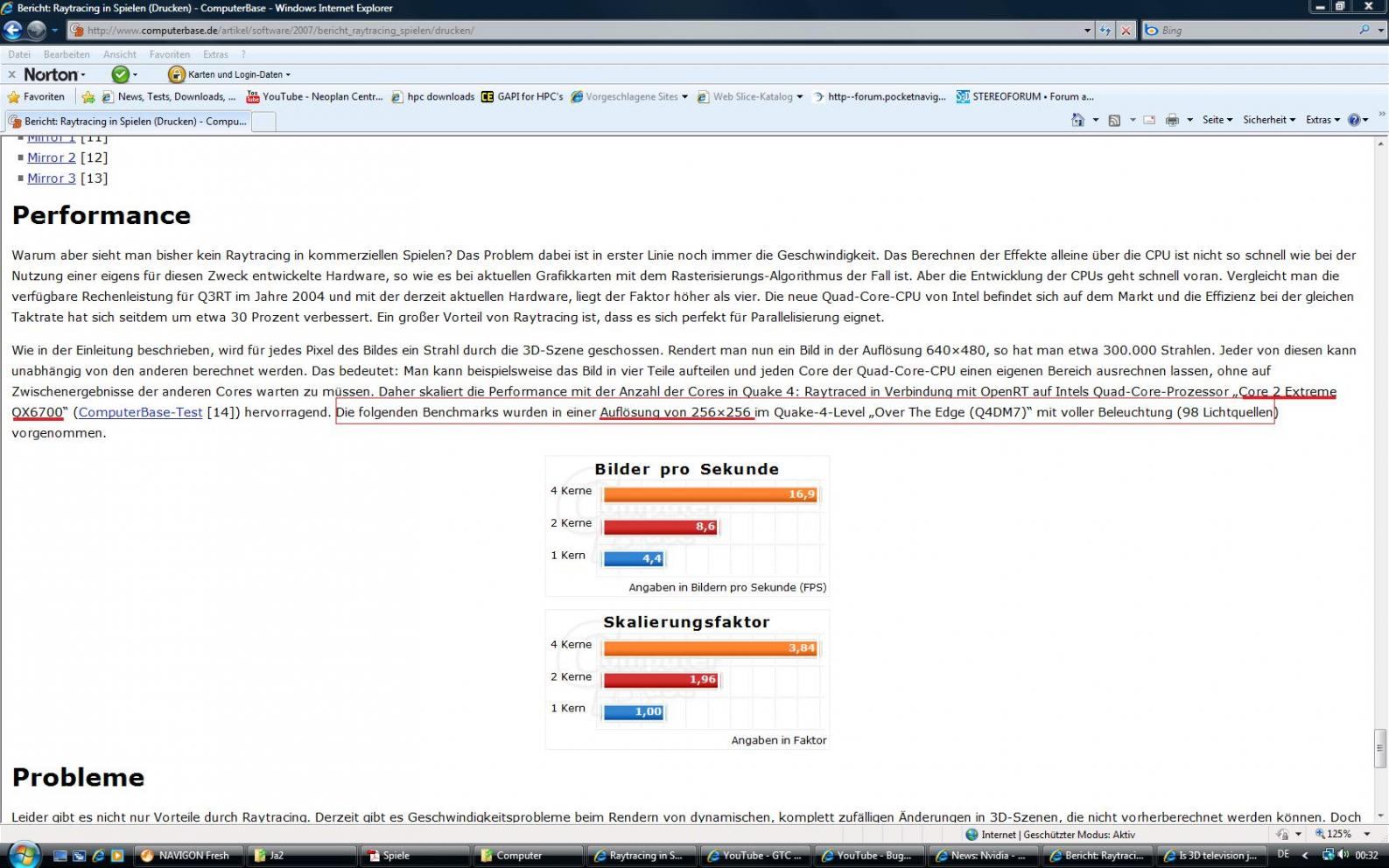Open the YouTube - Neoplan Centr... favorite

coord(315,97)
